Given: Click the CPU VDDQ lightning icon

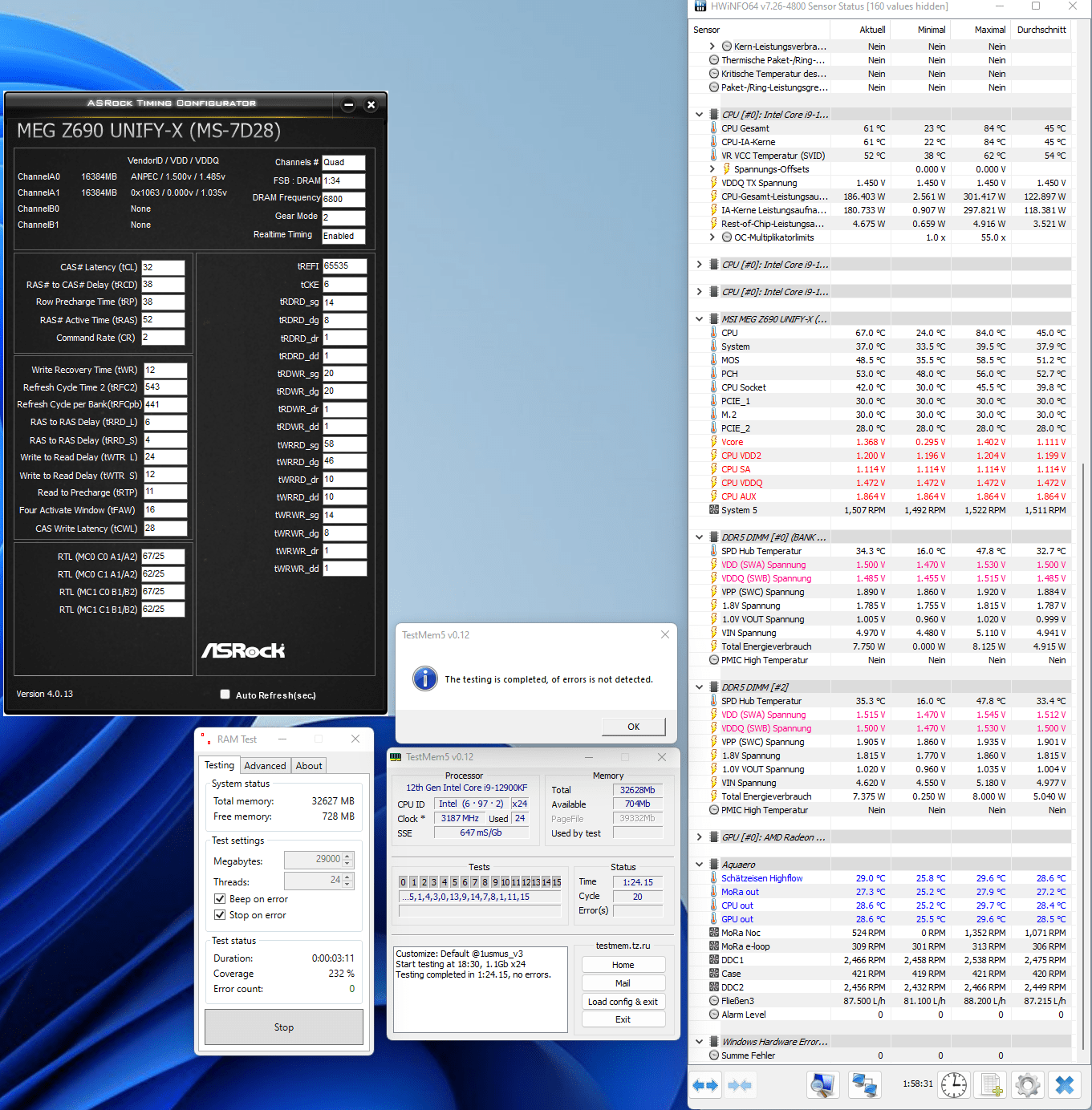Looking at the screenshot, I should tap(713, 482).
